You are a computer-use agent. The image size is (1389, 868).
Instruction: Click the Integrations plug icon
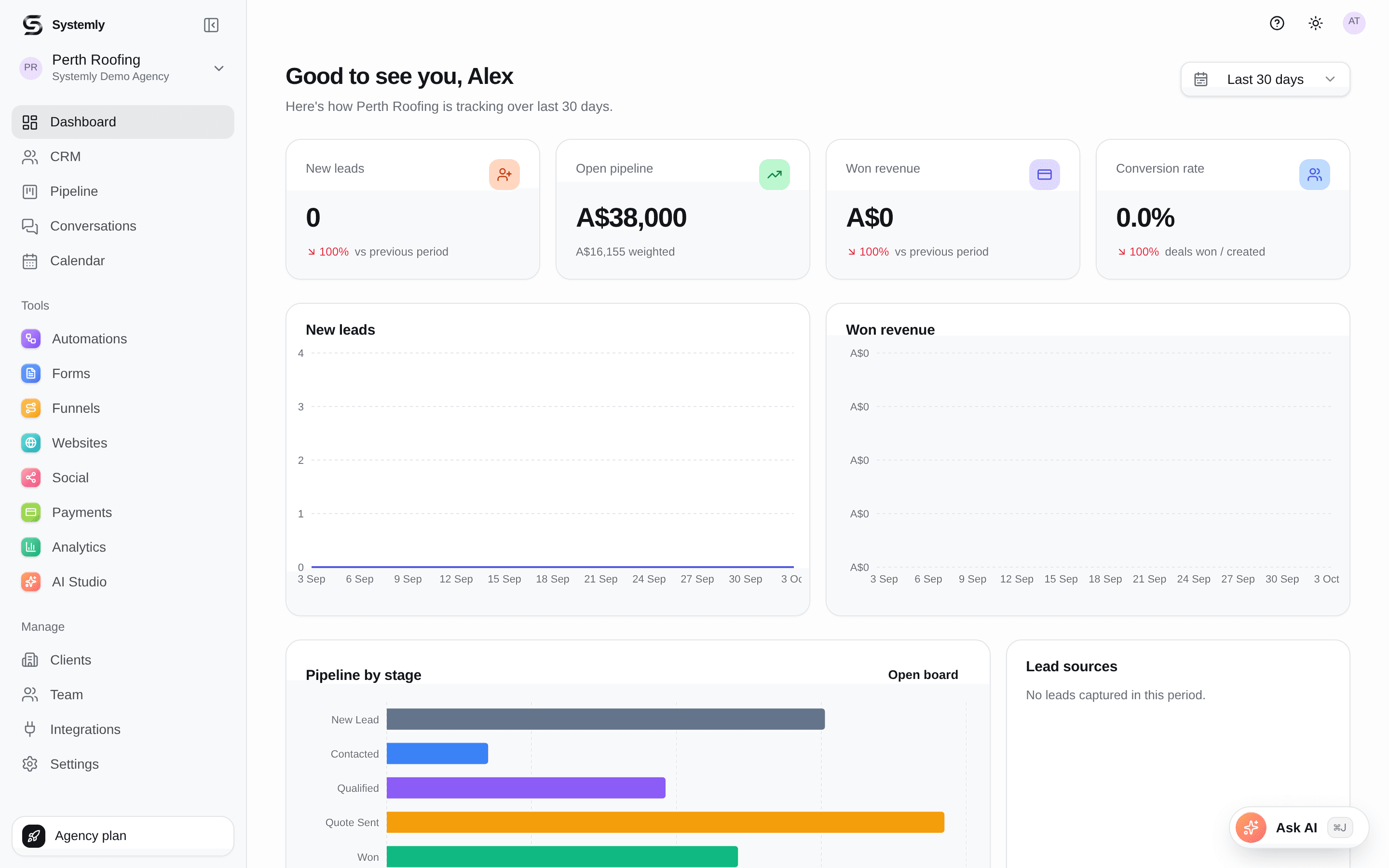pyautogui.click(x=30, y=730)
